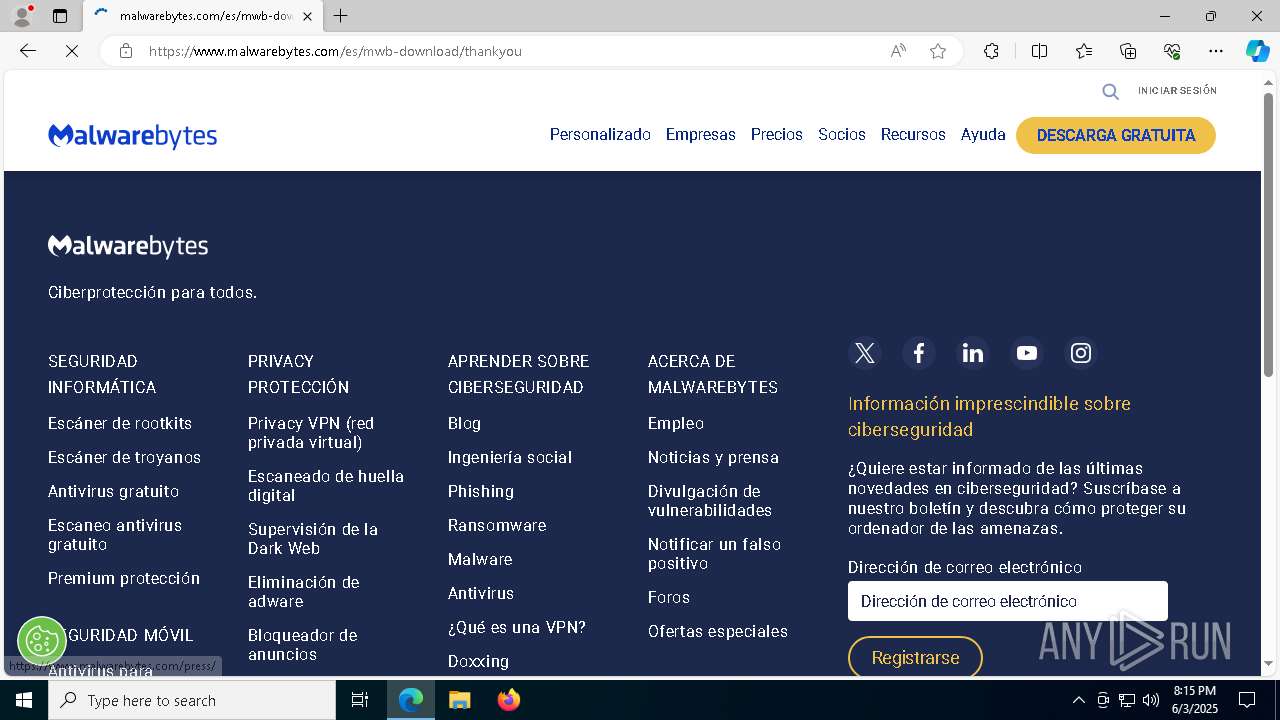
Task: Open Escaneado de huella digital link
Action: [326, 486]
